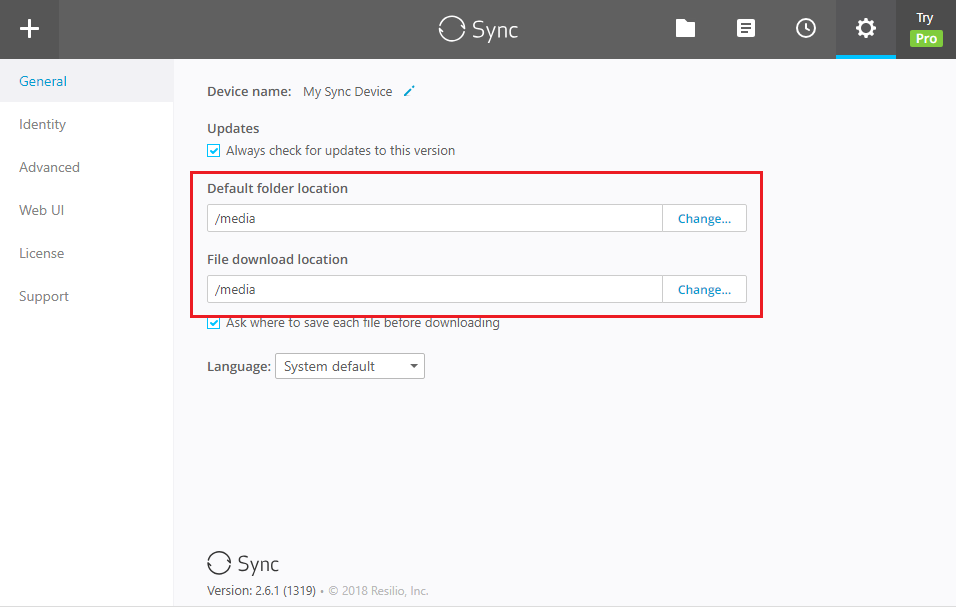
Task: Switch to the Identity settings tab
Action: click(x=42, y=124)
